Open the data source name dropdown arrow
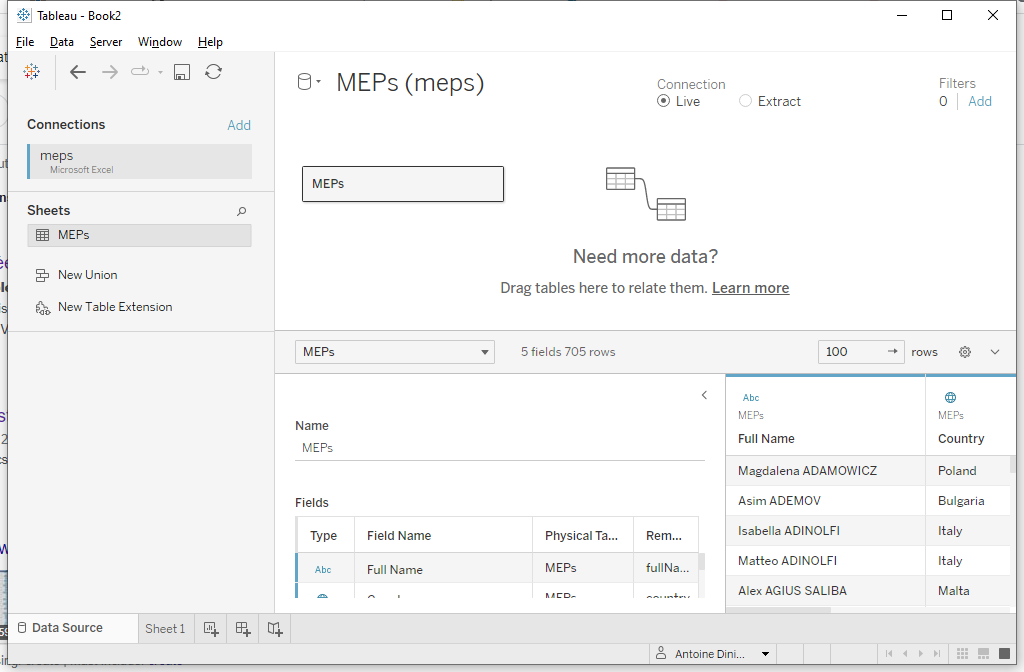 (x=319, y=82)
